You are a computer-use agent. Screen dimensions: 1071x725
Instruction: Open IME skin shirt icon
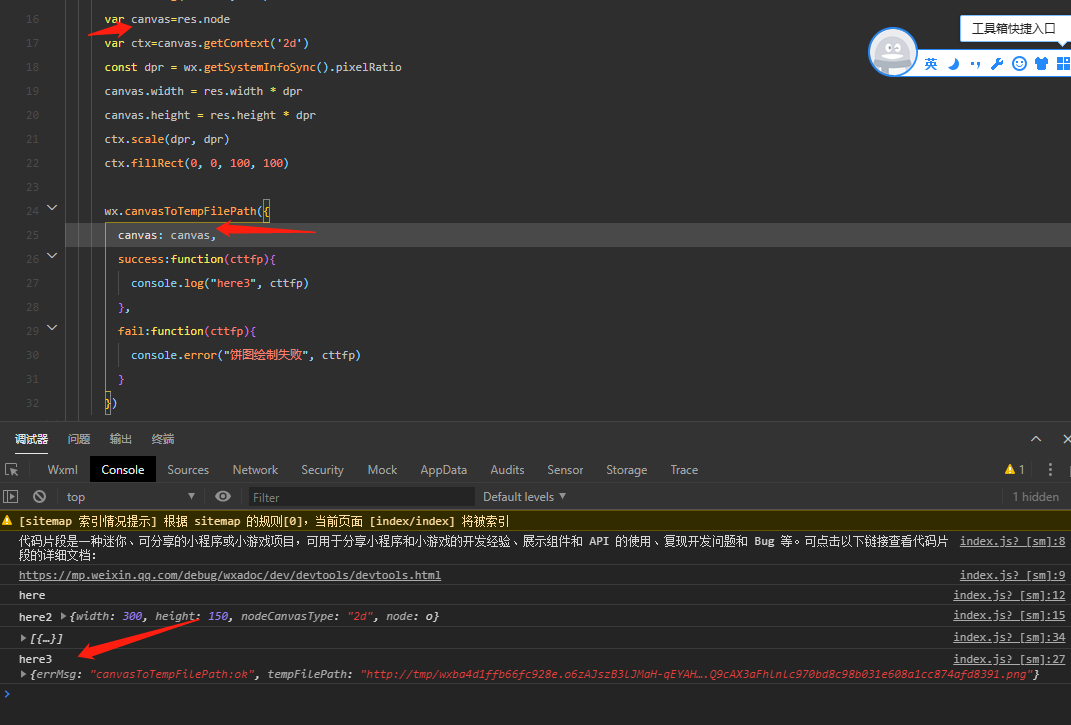pos(1041,64)
